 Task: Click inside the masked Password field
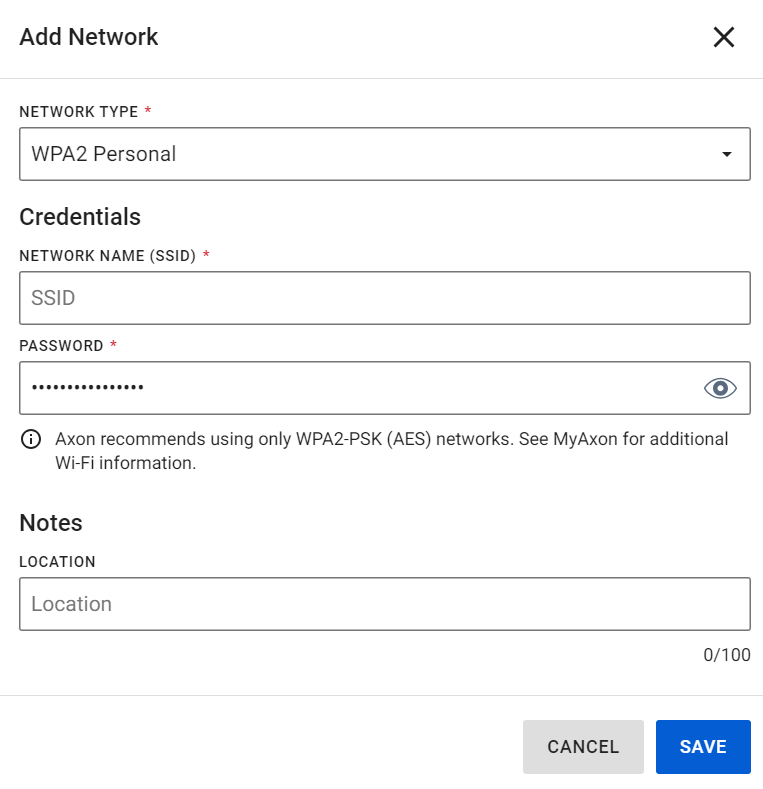[350, 388]
